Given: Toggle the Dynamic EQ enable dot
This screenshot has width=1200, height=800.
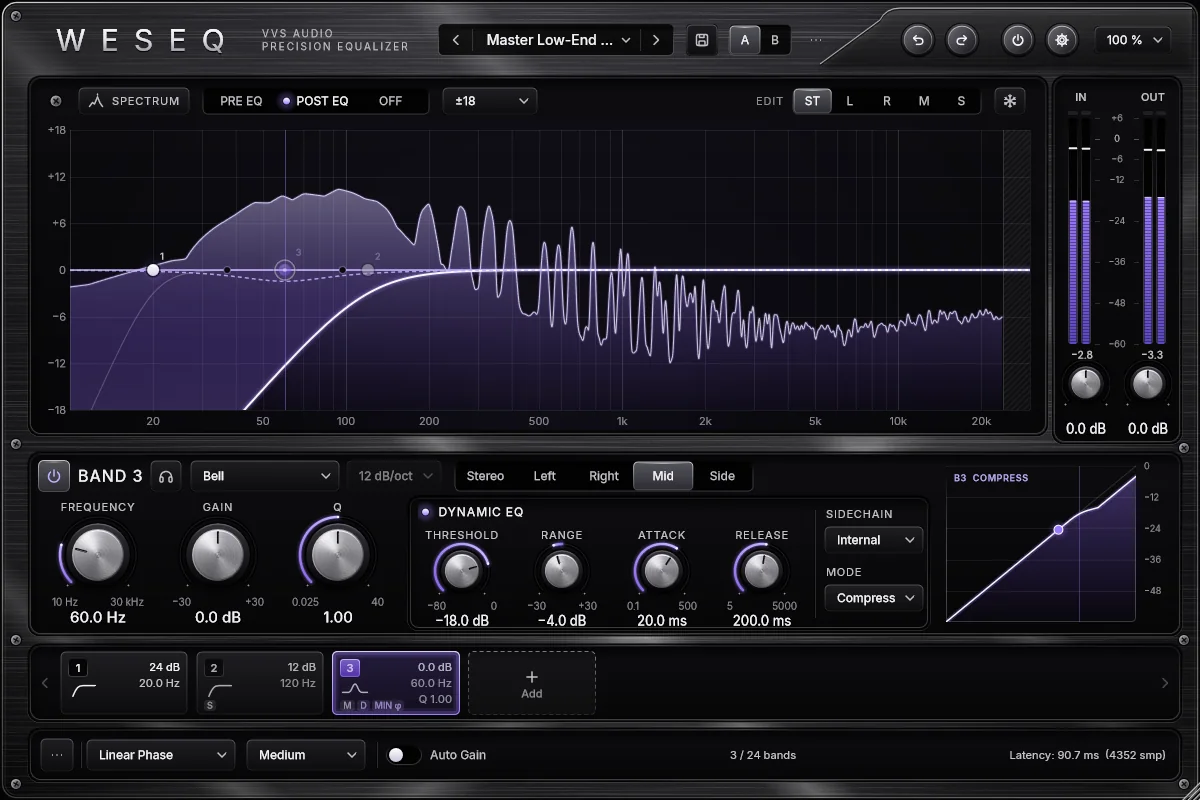Looking at the screenshot, I should pos(425,512).
